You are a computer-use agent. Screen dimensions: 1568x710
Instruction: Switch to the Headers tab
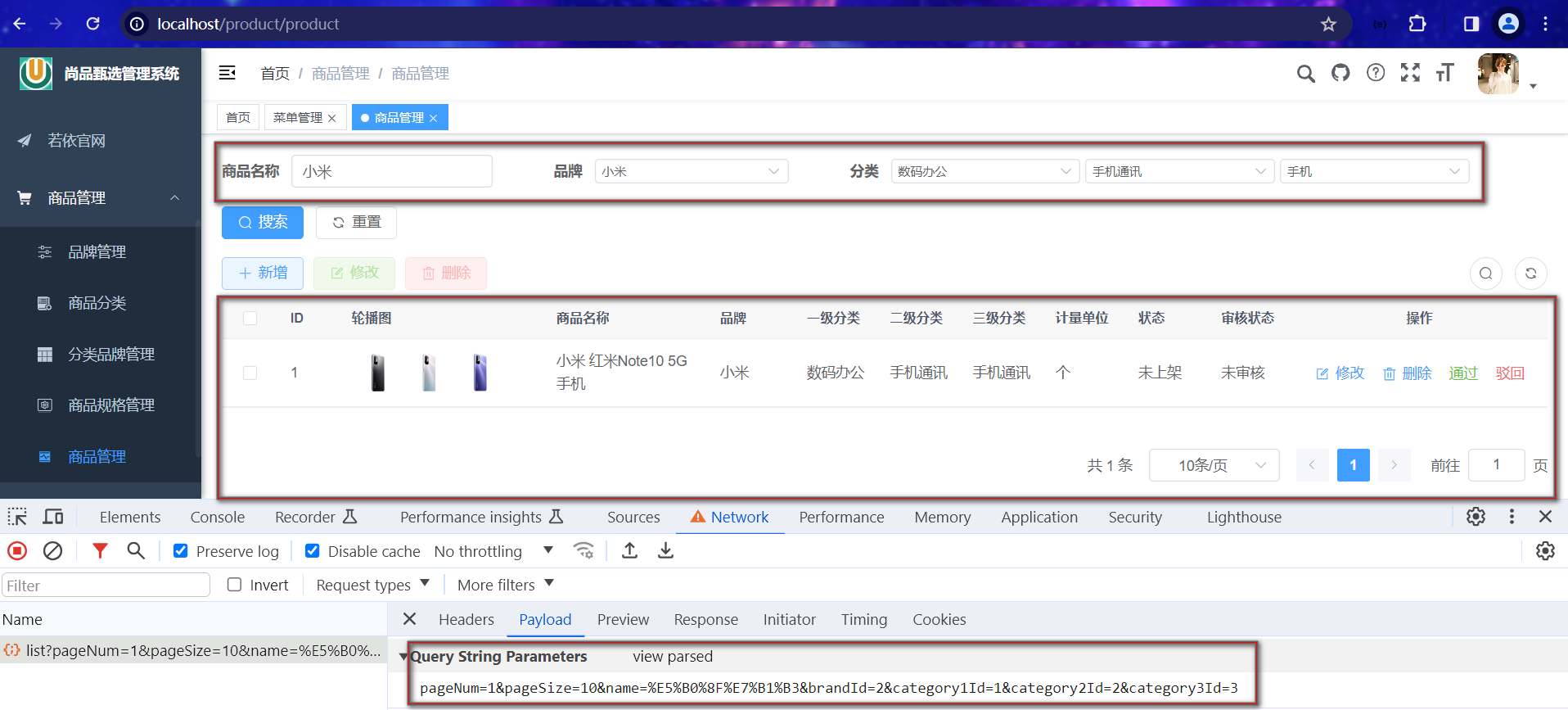[x=466, y=620]
